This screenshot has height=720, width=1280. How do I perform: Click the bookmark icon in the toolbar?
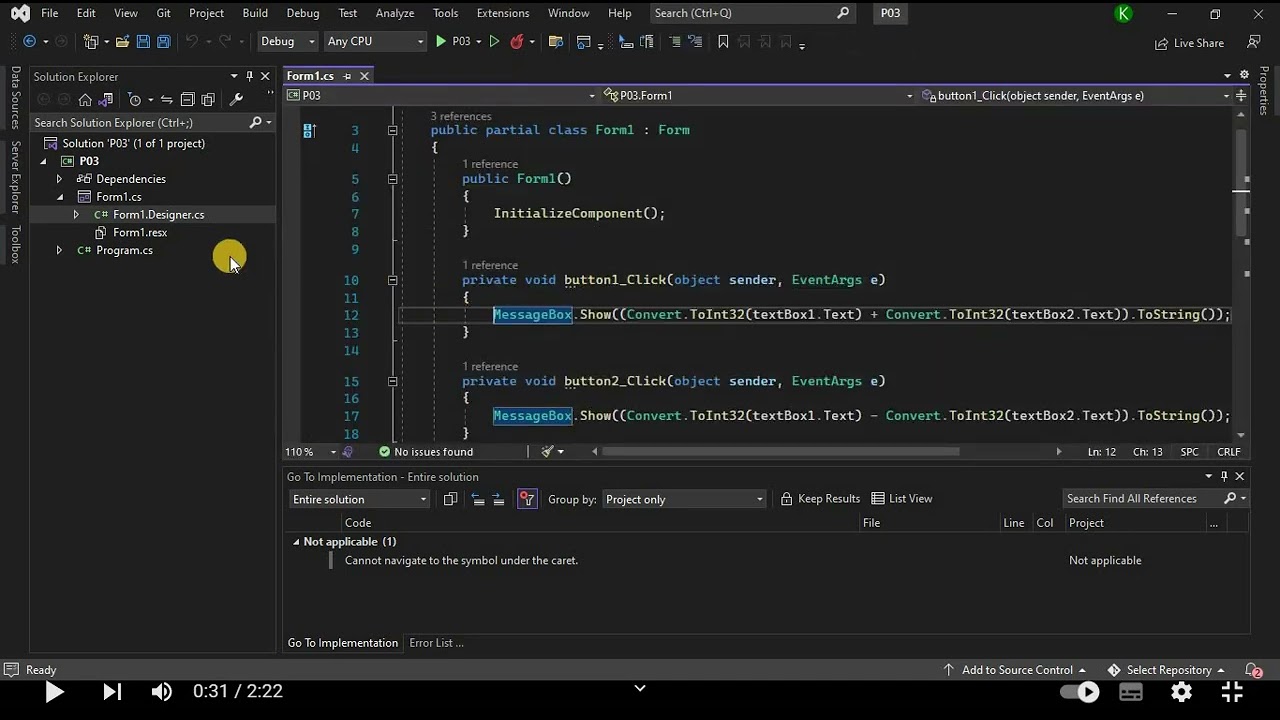click(x=723, y=42)
